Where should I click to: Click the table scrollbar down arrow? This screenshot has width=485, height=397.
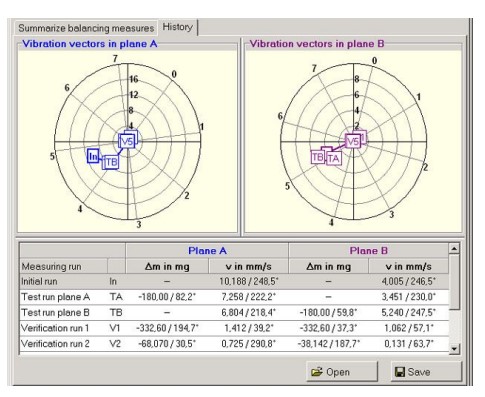454,349
